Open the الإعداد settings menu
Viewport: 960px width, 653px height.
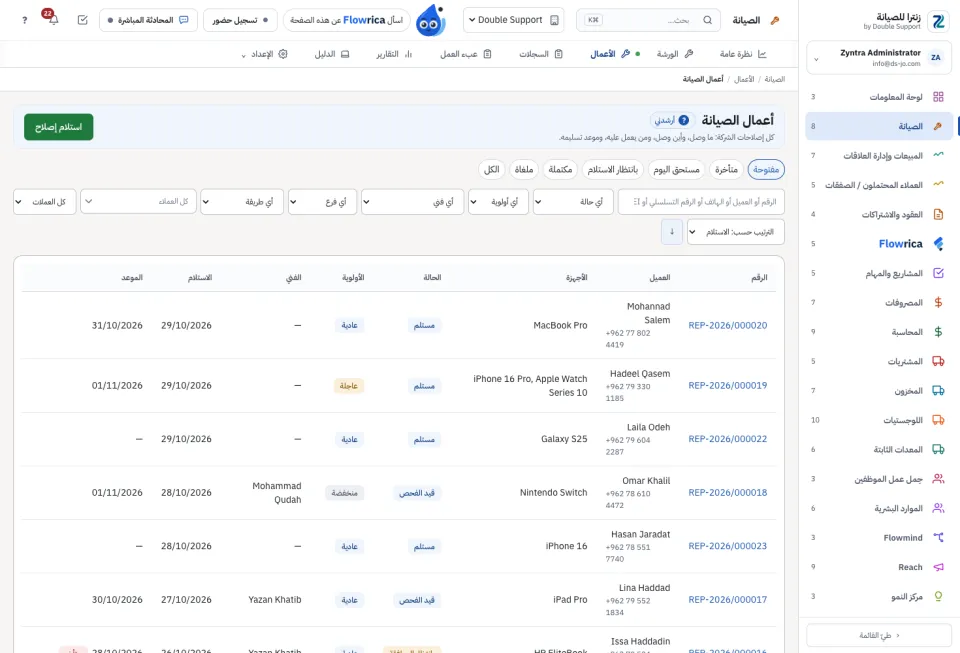click(264, 54)
